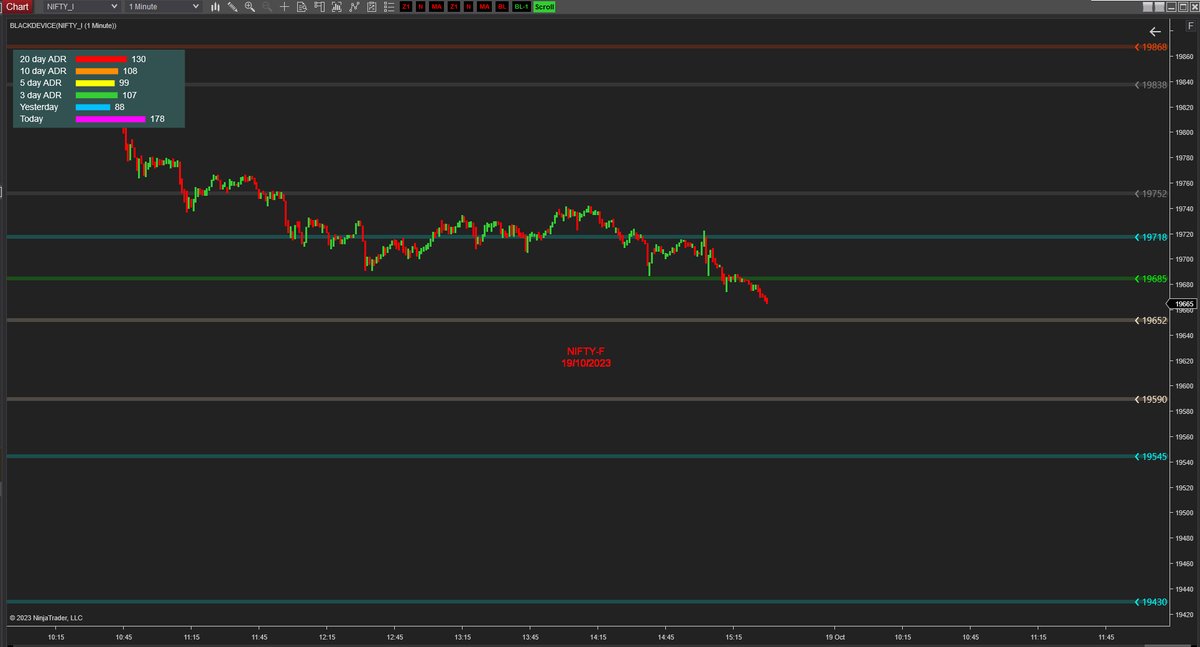Select the 19718 price level marker
This screenshot has height=647, width=1200.
point(1152,237)
